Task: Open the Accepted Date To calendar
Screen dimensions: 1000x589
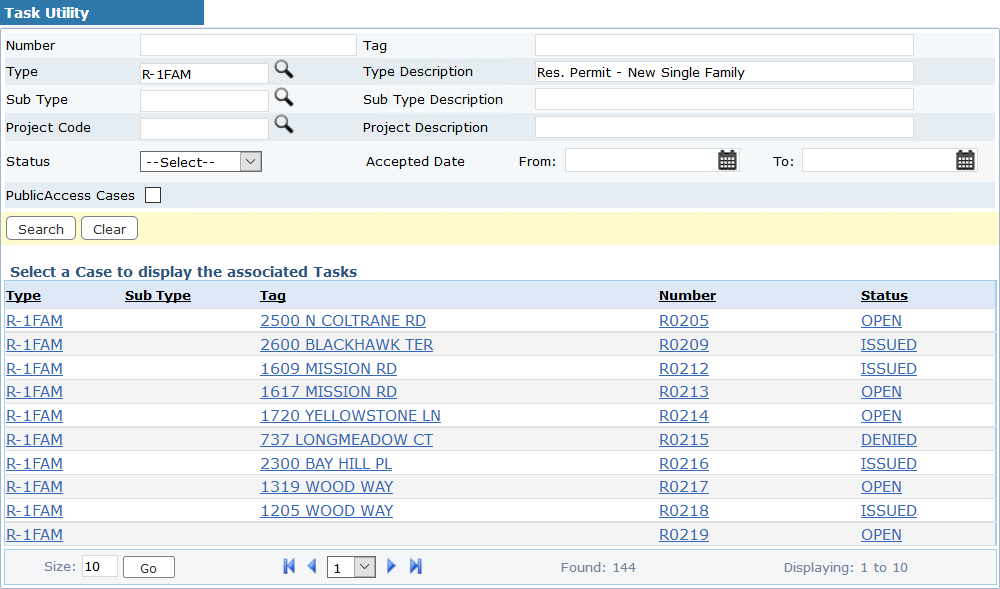Action: coord(965,160)
